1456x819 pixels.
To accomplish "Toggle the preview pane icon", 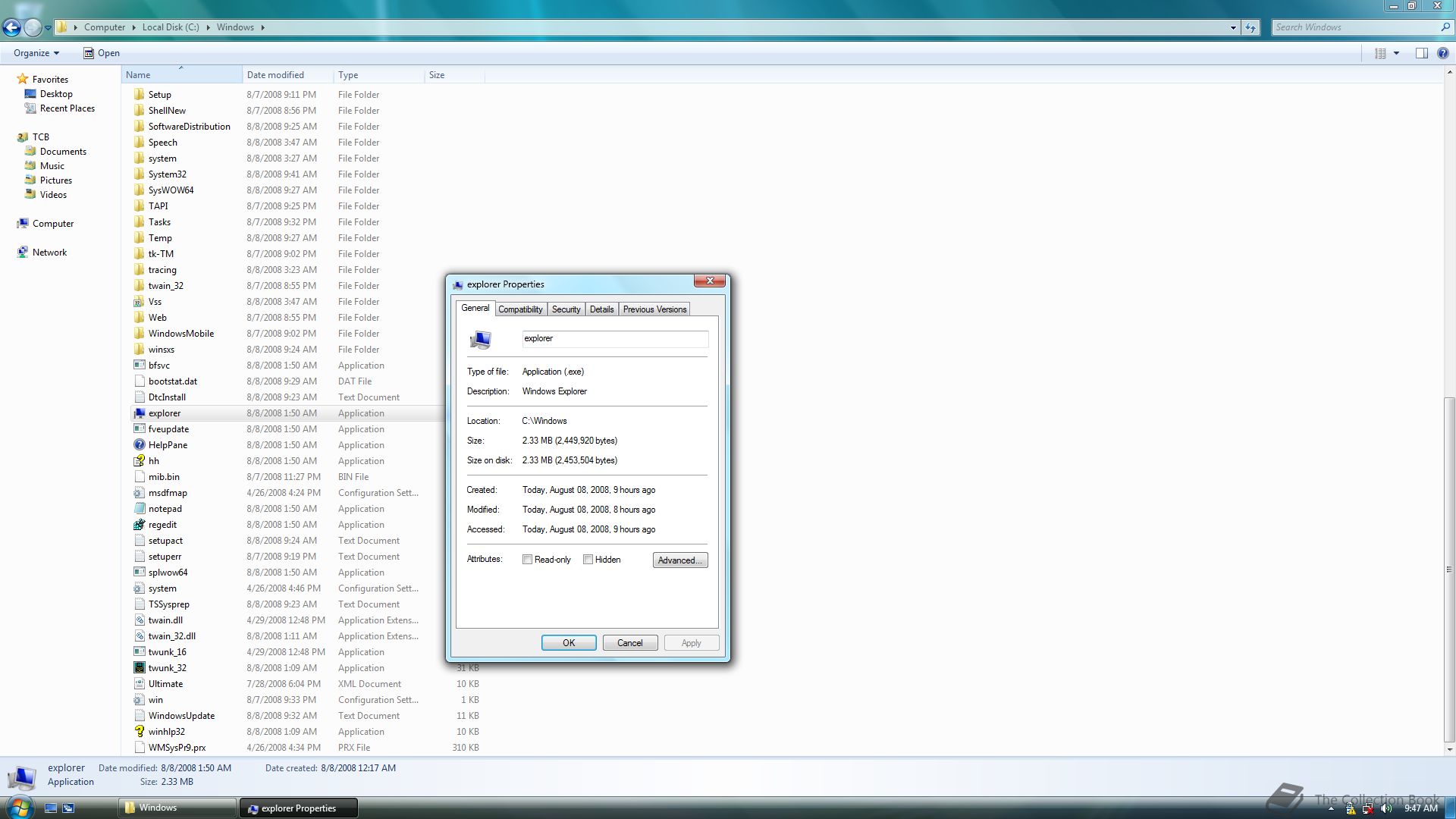I will 1421,53.
